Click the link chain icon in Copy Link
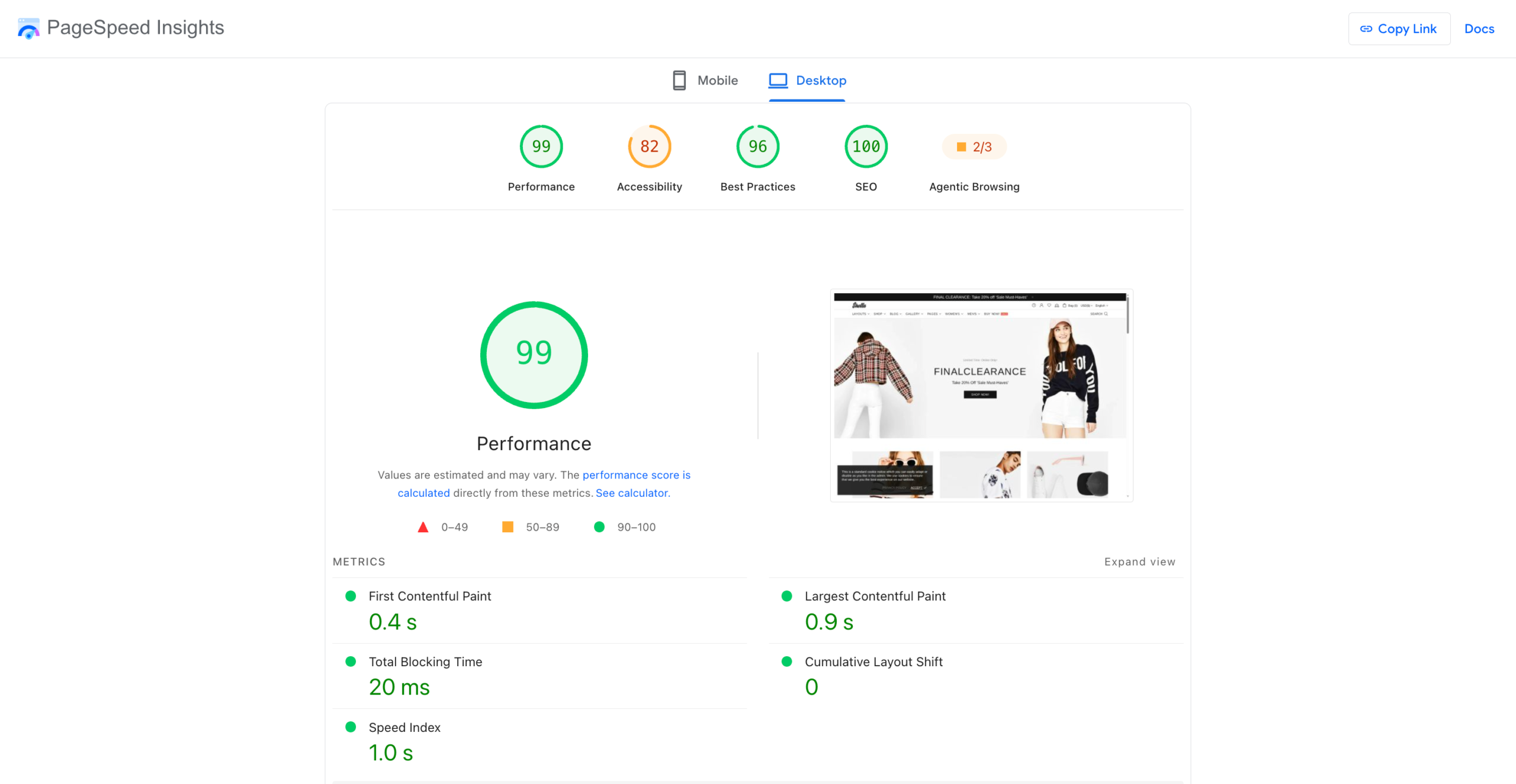This screenshot has height=784, width=1516. (1366, 28)
